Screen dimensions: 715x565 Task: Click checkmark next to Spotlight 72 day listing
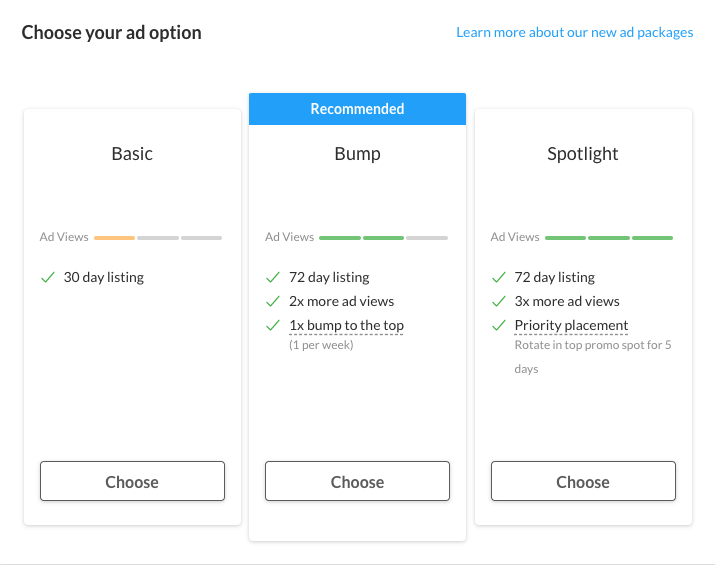(x=498, y=277)
